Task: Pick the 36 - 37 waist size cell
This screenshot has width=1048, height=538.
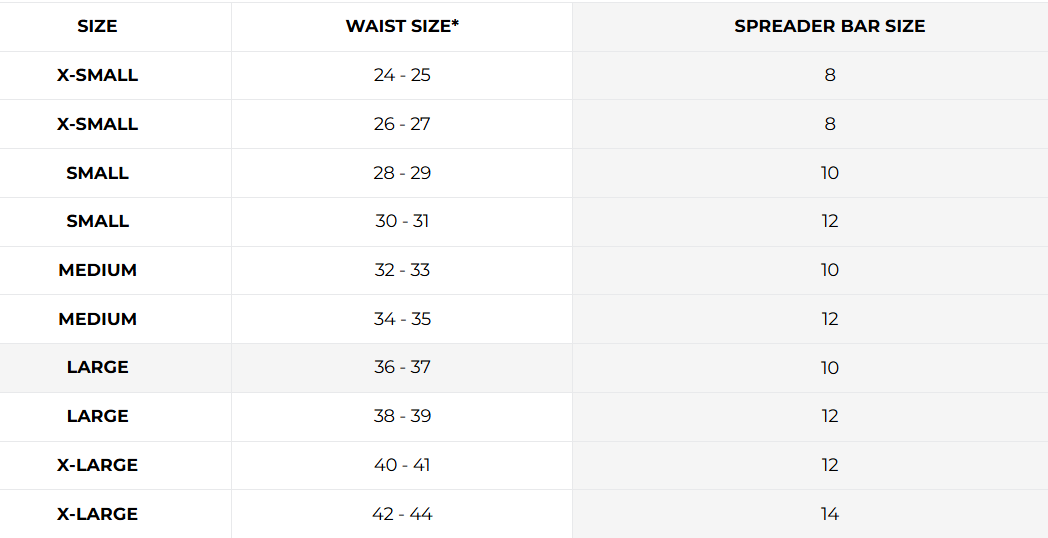Action: [402, 367]
